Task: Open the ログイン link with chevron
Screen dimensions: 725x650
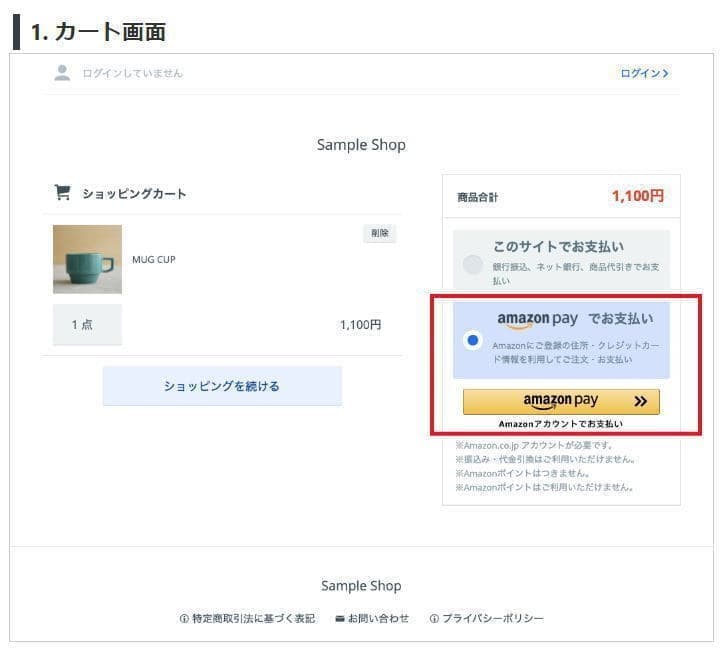Action: [644, 73]
